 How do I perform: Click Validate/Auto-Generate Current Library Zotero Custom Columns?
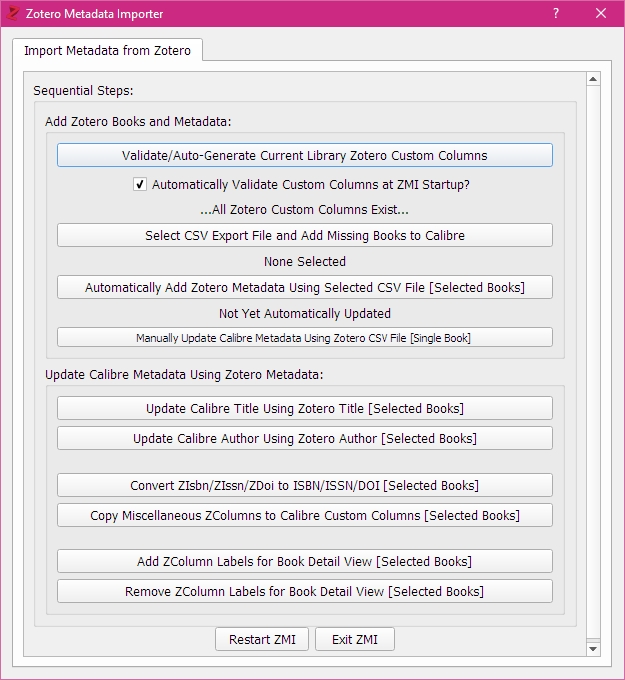click(x=304, y=155)
